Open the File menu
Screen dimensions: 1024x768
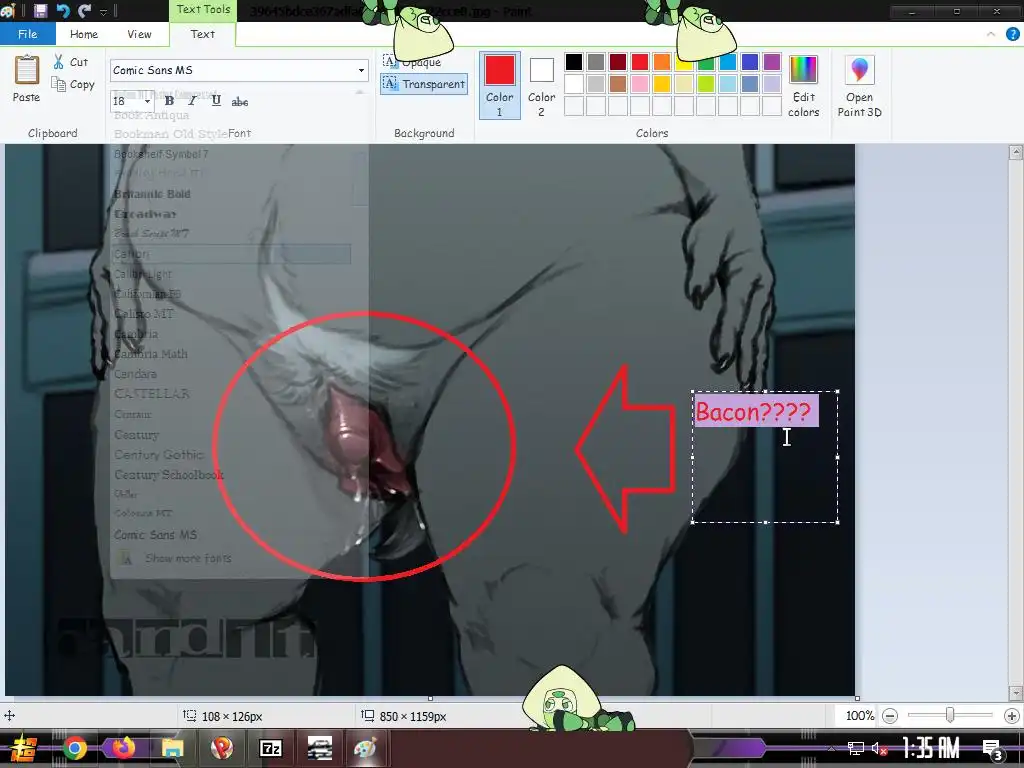pyautogui.click(x=27, y=34)
